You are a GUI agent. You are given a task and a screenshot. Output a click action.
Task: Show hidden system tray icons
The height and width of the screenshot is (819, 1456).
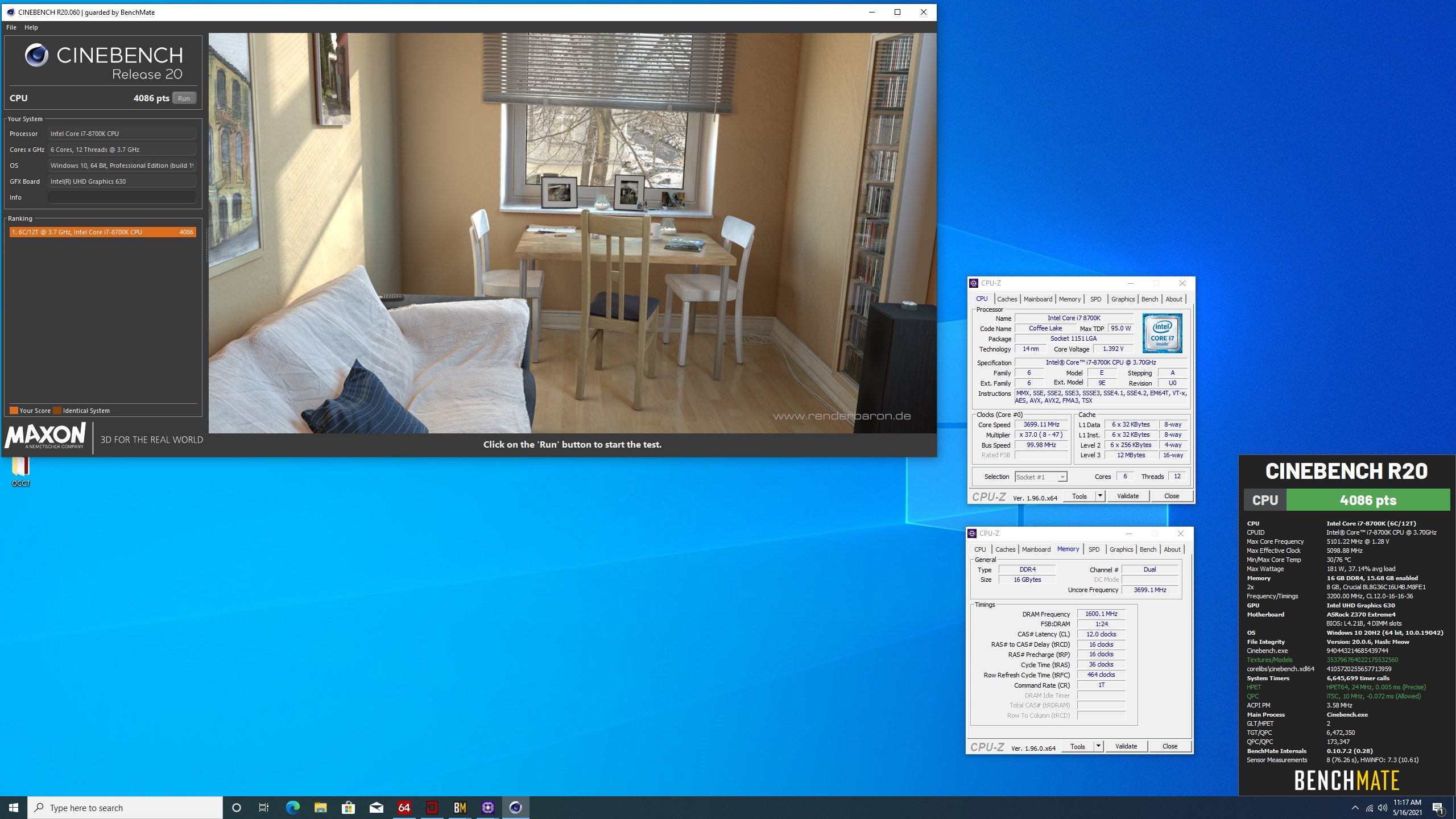(x=1355, y=808)
